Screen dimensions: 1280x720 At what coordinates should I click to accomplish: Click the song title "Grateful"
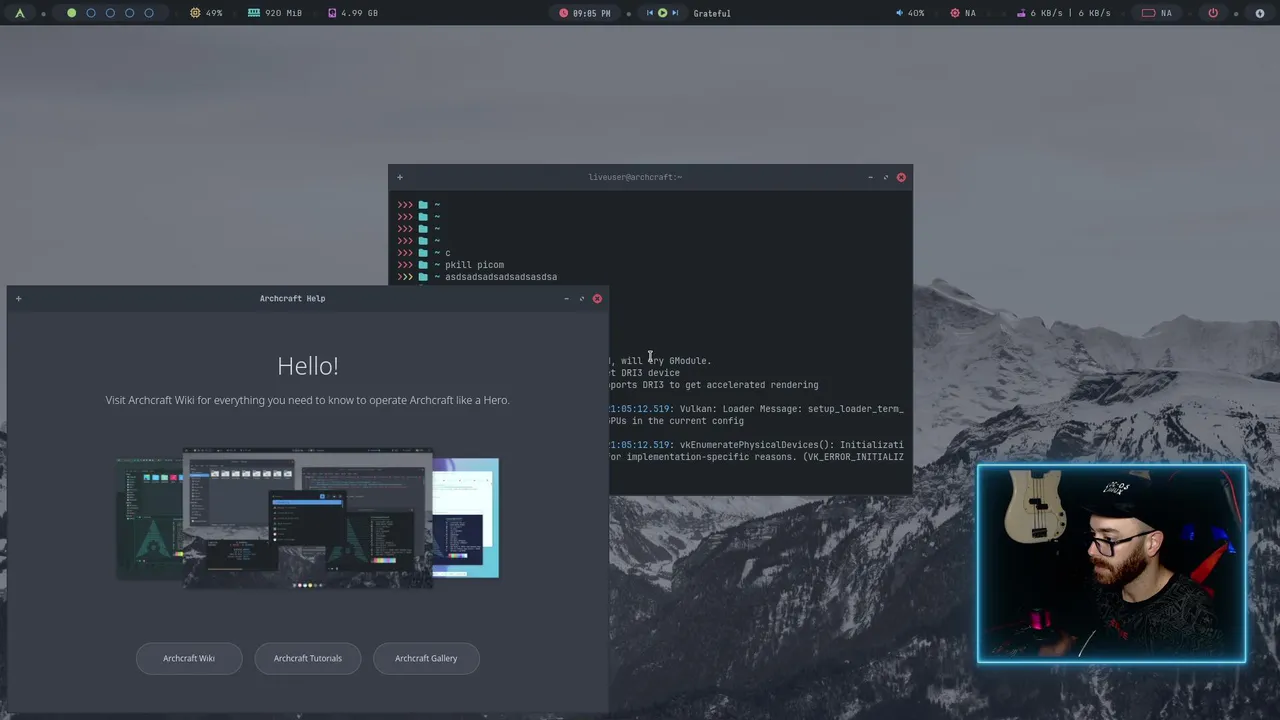point(712,13)
